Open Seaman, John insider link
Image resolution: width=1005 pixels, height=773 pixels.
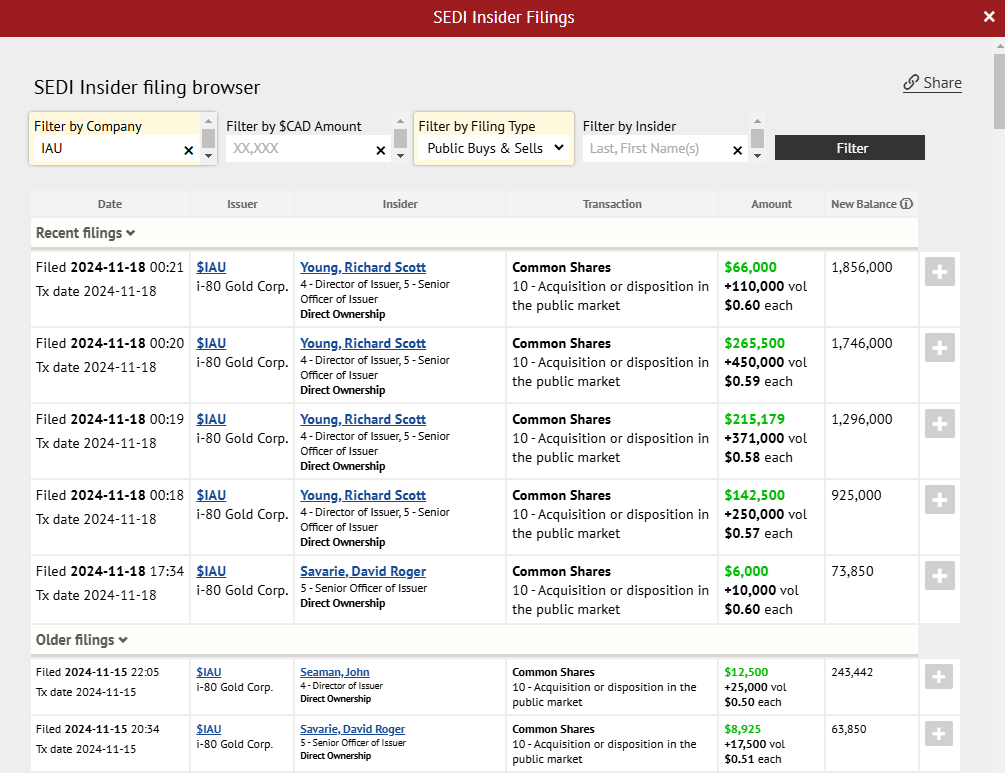pyautogui.click(x=334, y=672)
